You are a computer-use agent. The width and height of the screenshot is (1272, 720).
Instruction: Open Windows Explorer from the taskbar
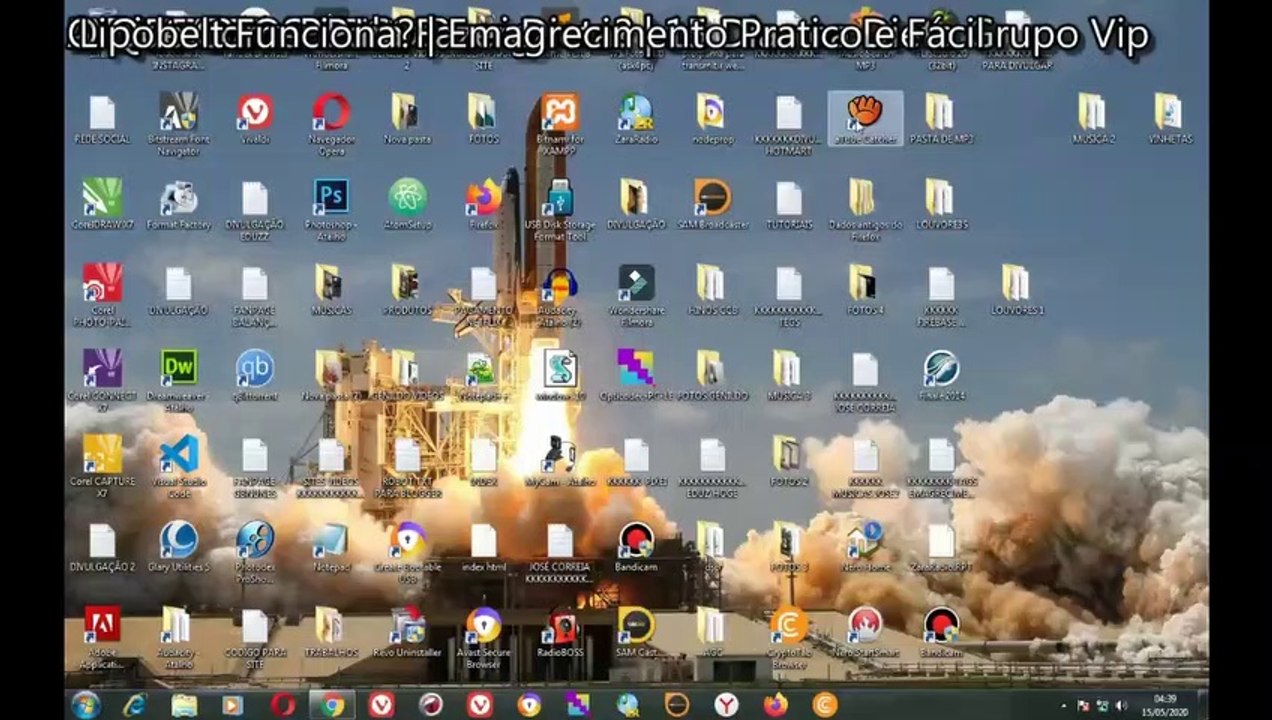[x=184, y=704]
